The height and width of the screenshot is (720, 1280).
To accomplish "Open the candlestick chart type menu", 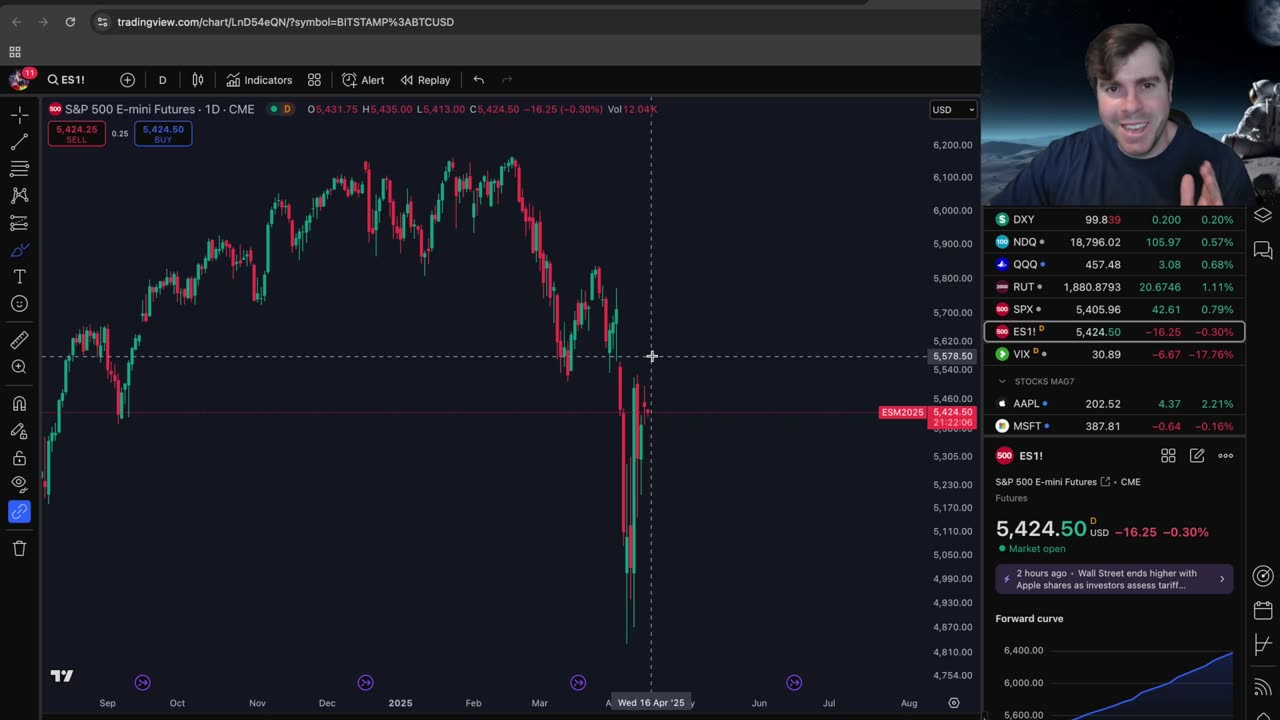I will point(198,80).
